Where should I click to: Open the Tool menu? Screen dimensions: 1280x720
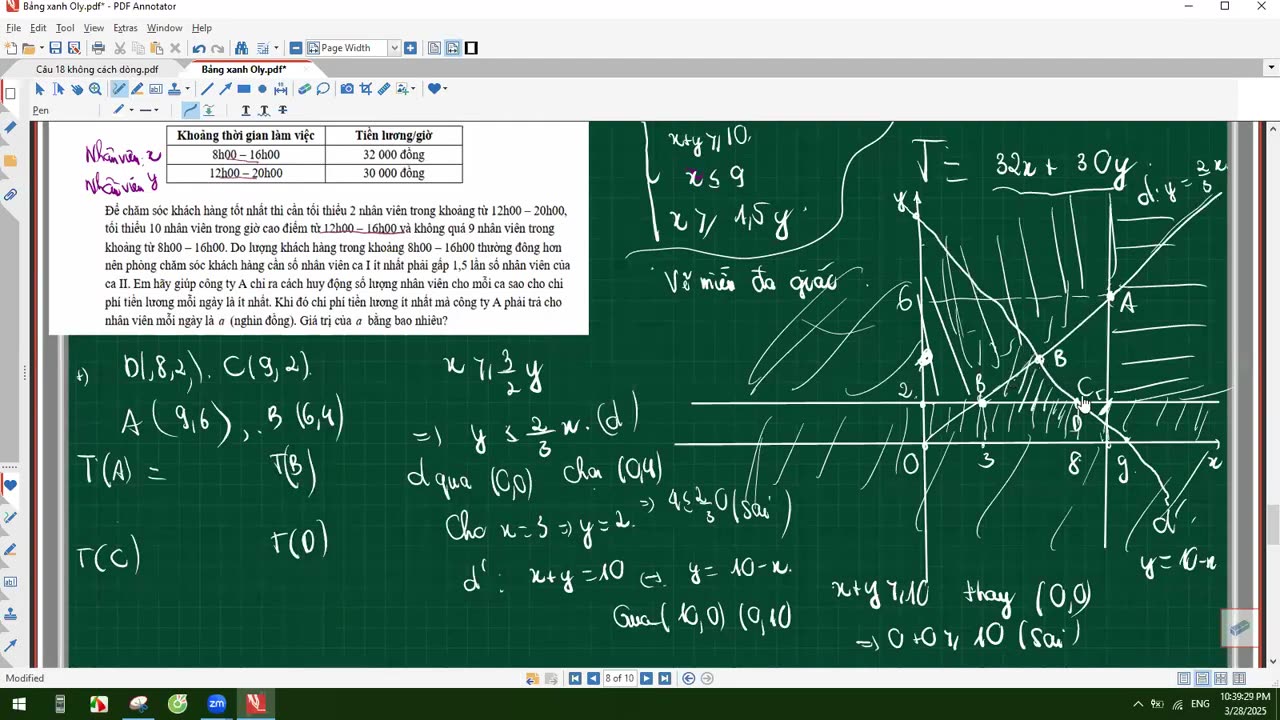pyautogui.click(x=65, y=28)
